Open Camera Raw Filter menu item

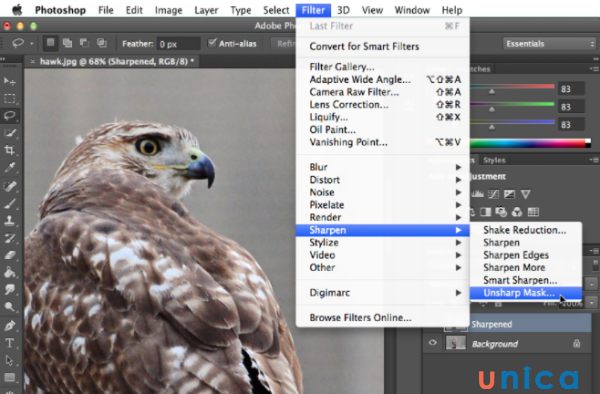coord(383,92)
